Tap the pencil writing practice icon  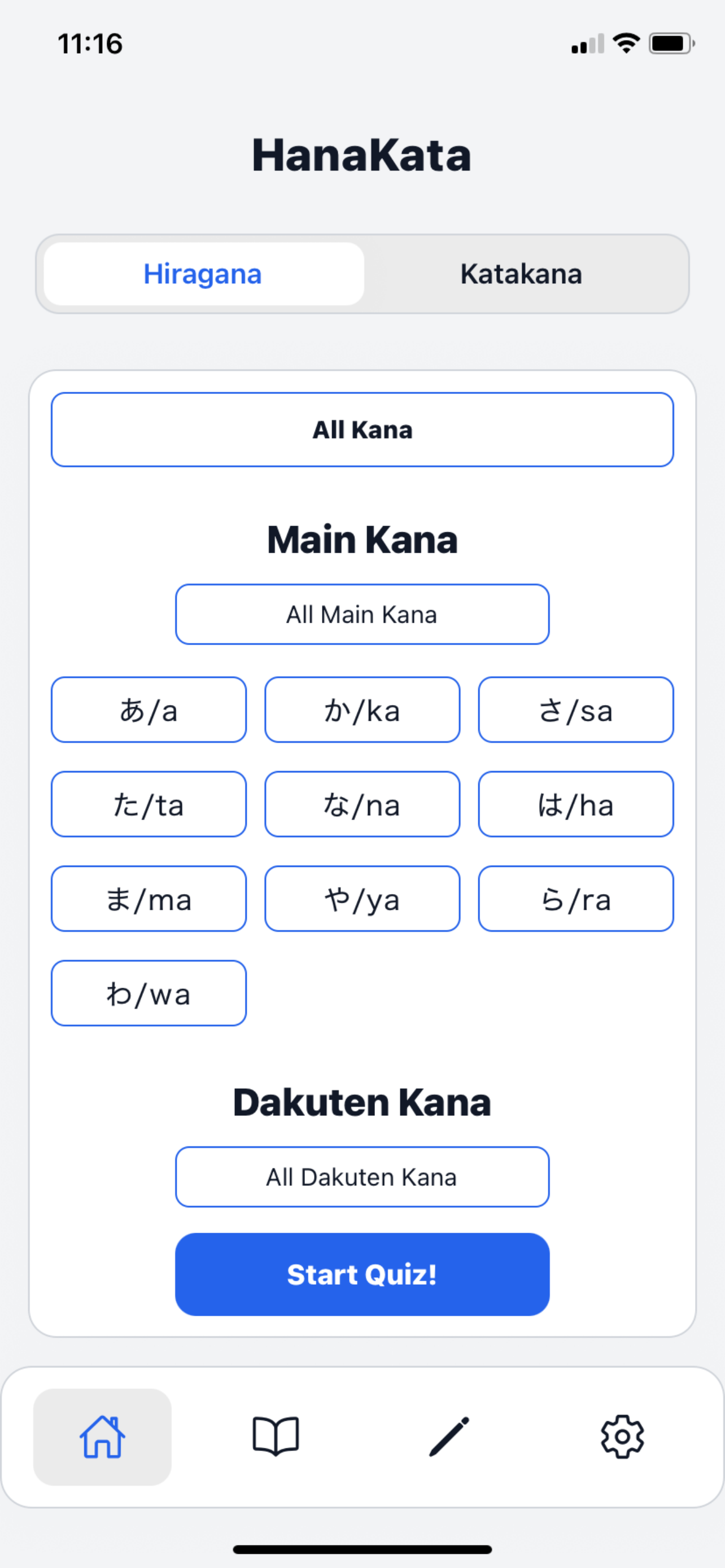pyautogui.click(x=449, y=1436)
